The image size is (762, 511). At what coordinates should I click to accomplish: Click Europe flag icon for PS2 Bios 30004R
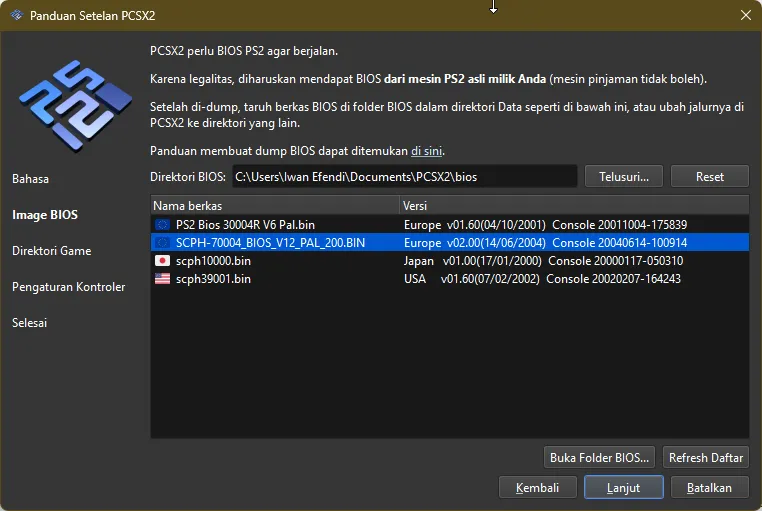[162, 225]
